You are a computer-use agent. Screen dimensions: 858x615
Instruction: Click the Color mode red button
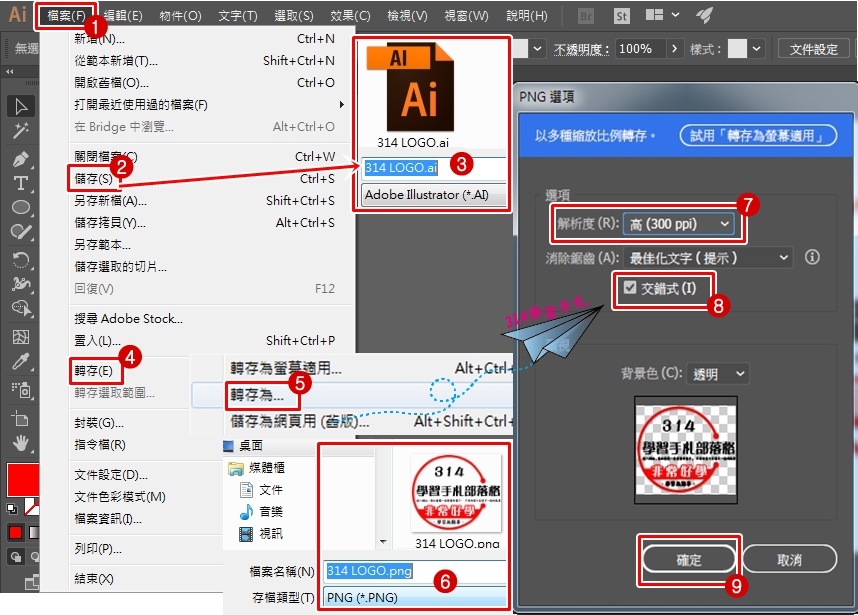click(15, 532)
